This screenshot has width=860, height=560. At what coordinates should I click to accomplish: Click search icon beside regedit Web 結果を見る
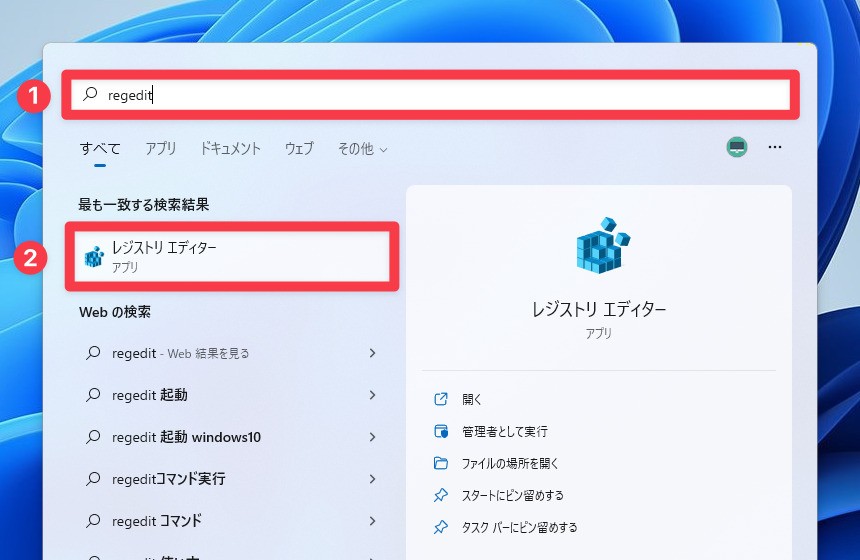[93, 353]
